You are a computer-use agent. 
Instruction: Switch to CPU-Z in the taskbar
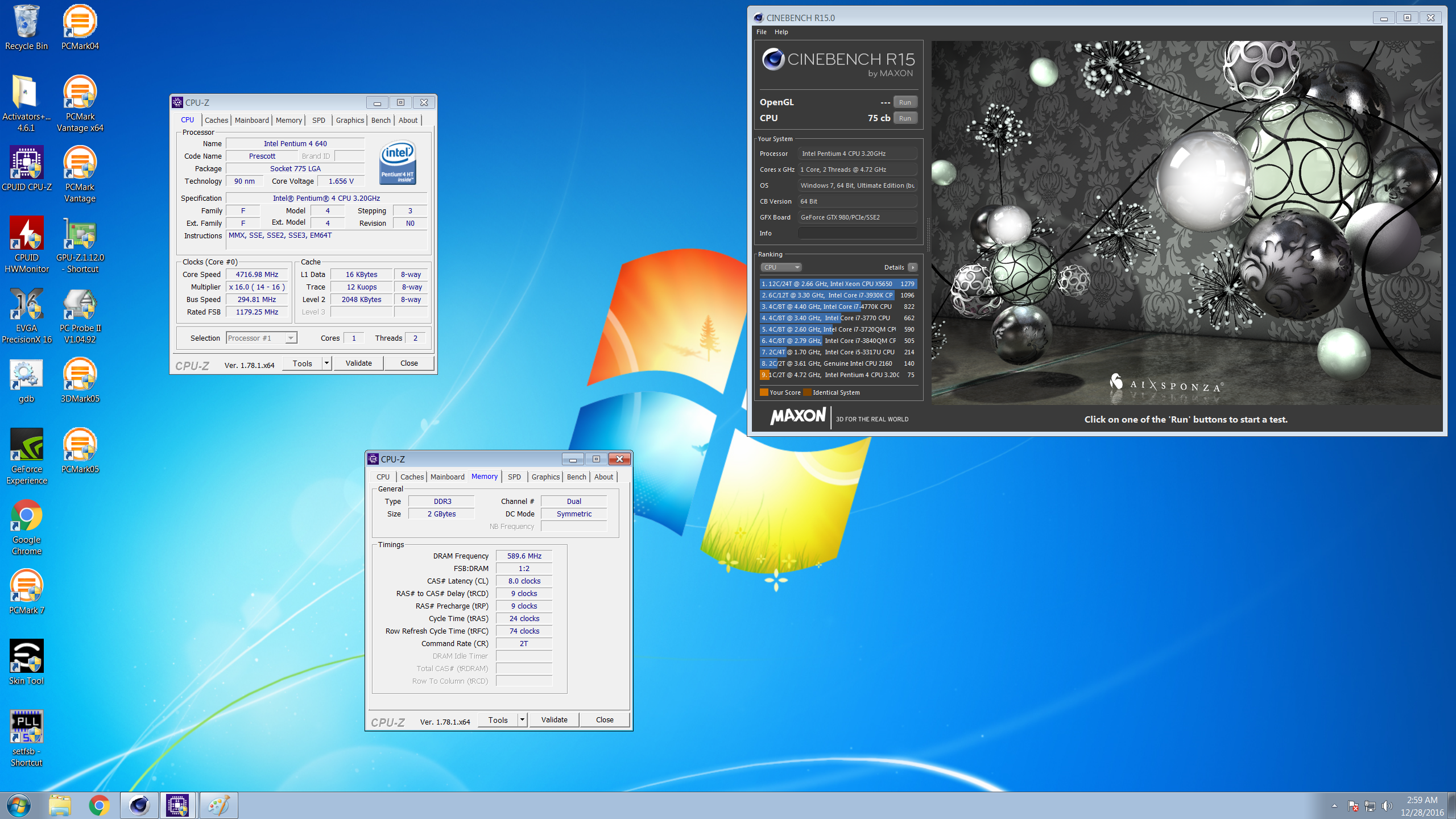point(178,805)
